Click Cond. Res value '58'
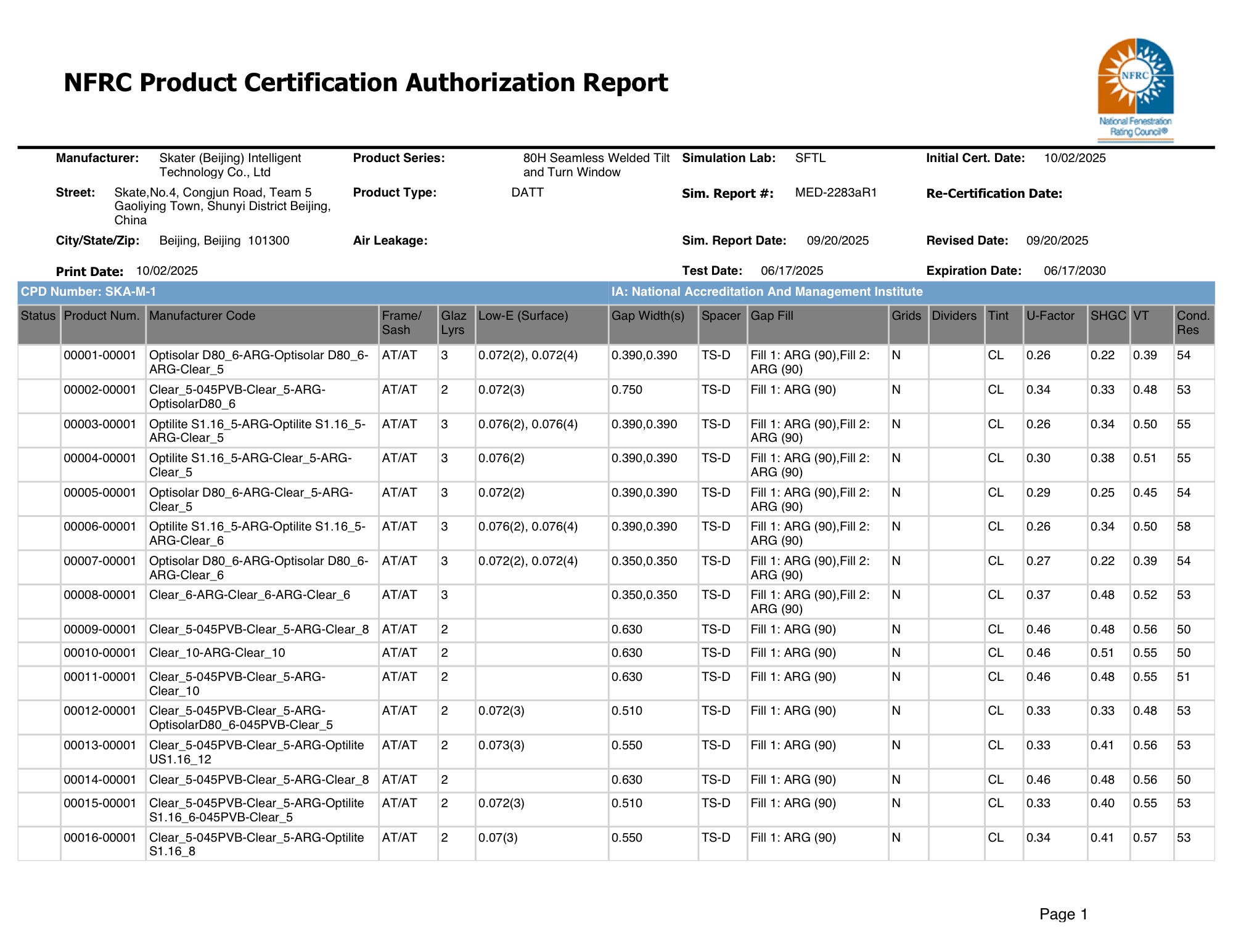The height and width of the screenshot is (952, 1233). [x=1184, y=527]
